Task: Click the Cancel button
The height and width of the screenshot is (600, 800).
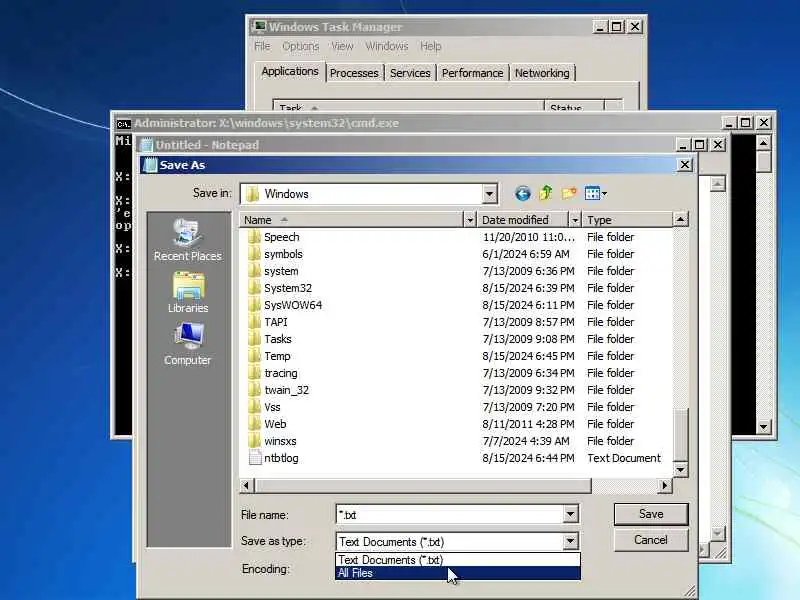Action: click(651, 540)
